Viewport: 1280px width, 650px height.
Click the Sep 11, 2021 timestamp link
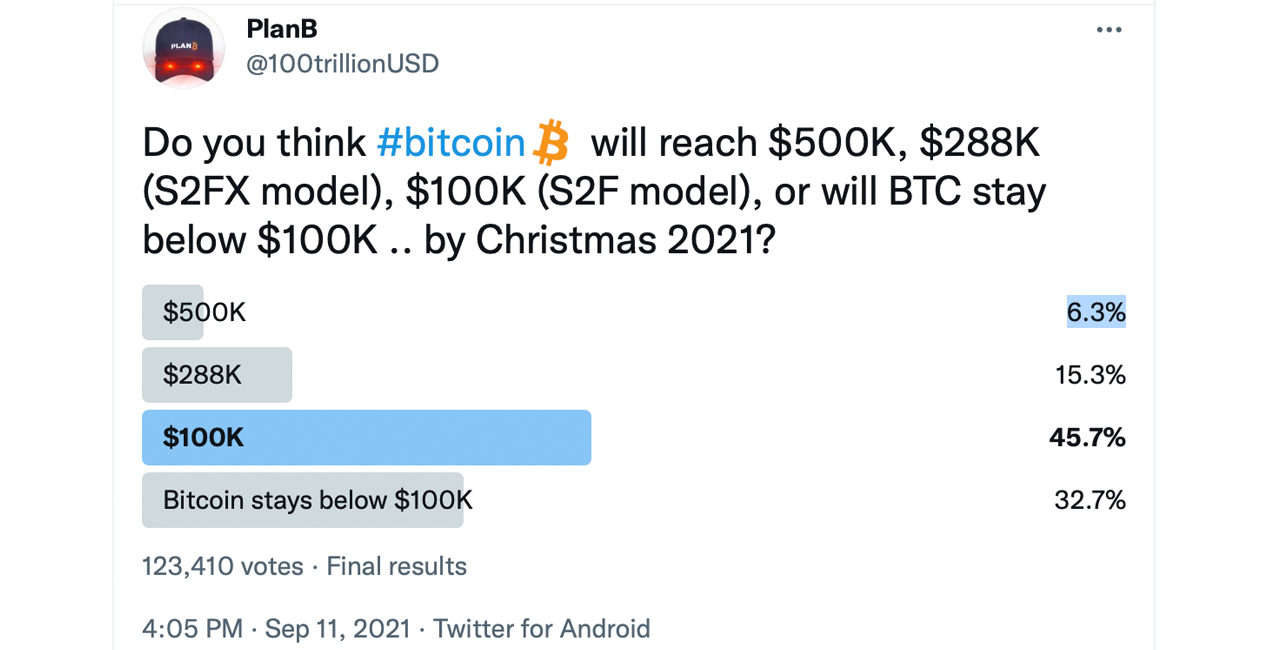[x=337, y=628]
